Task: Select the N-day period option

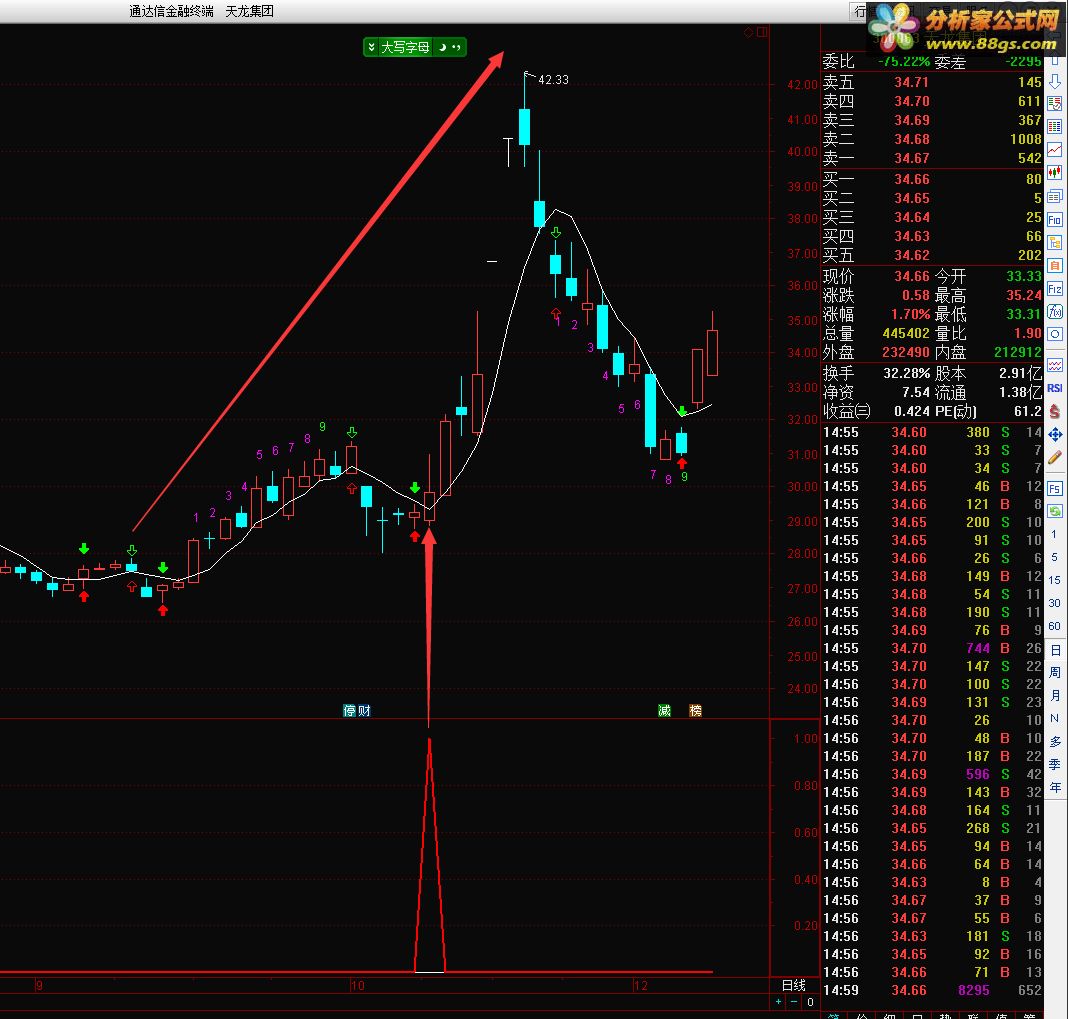Action: 1054,719
